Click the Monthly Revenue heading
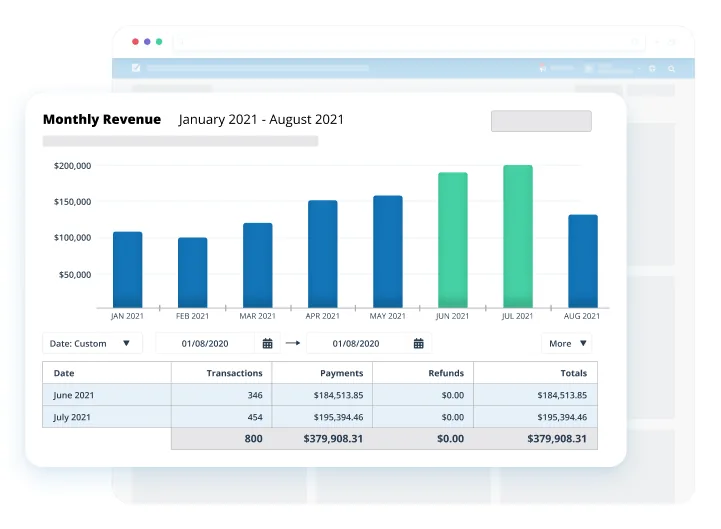The image size is (721, 529). click(102, 119)
